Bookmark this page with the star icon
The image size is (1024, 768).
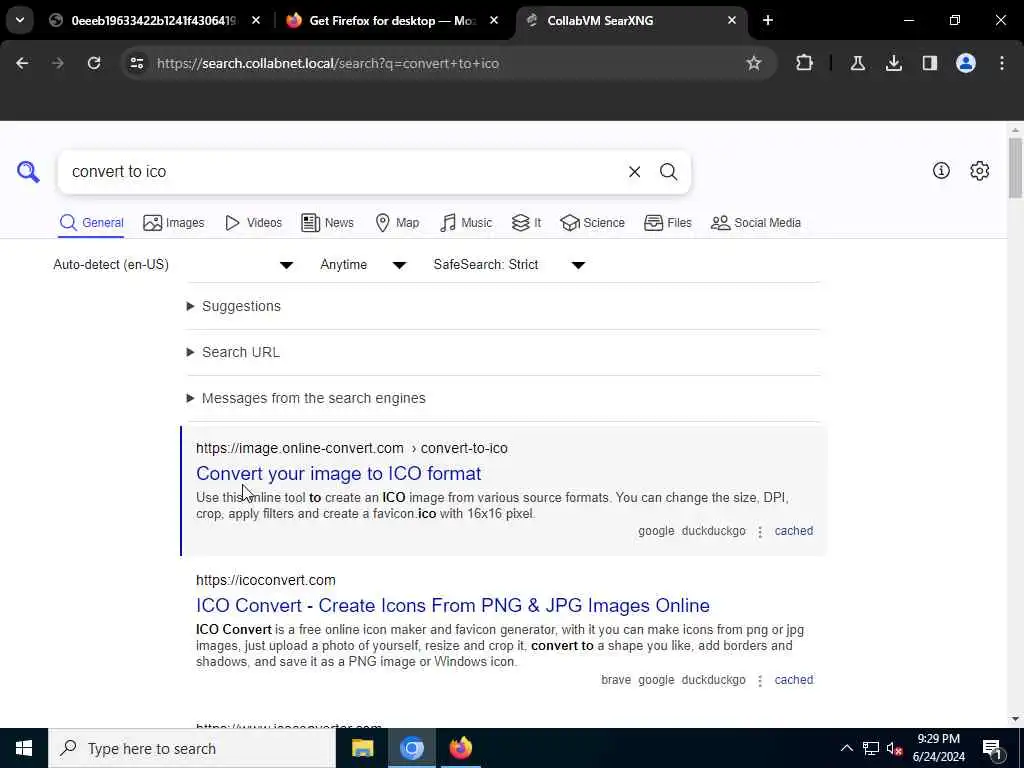[x=754, y=63]
